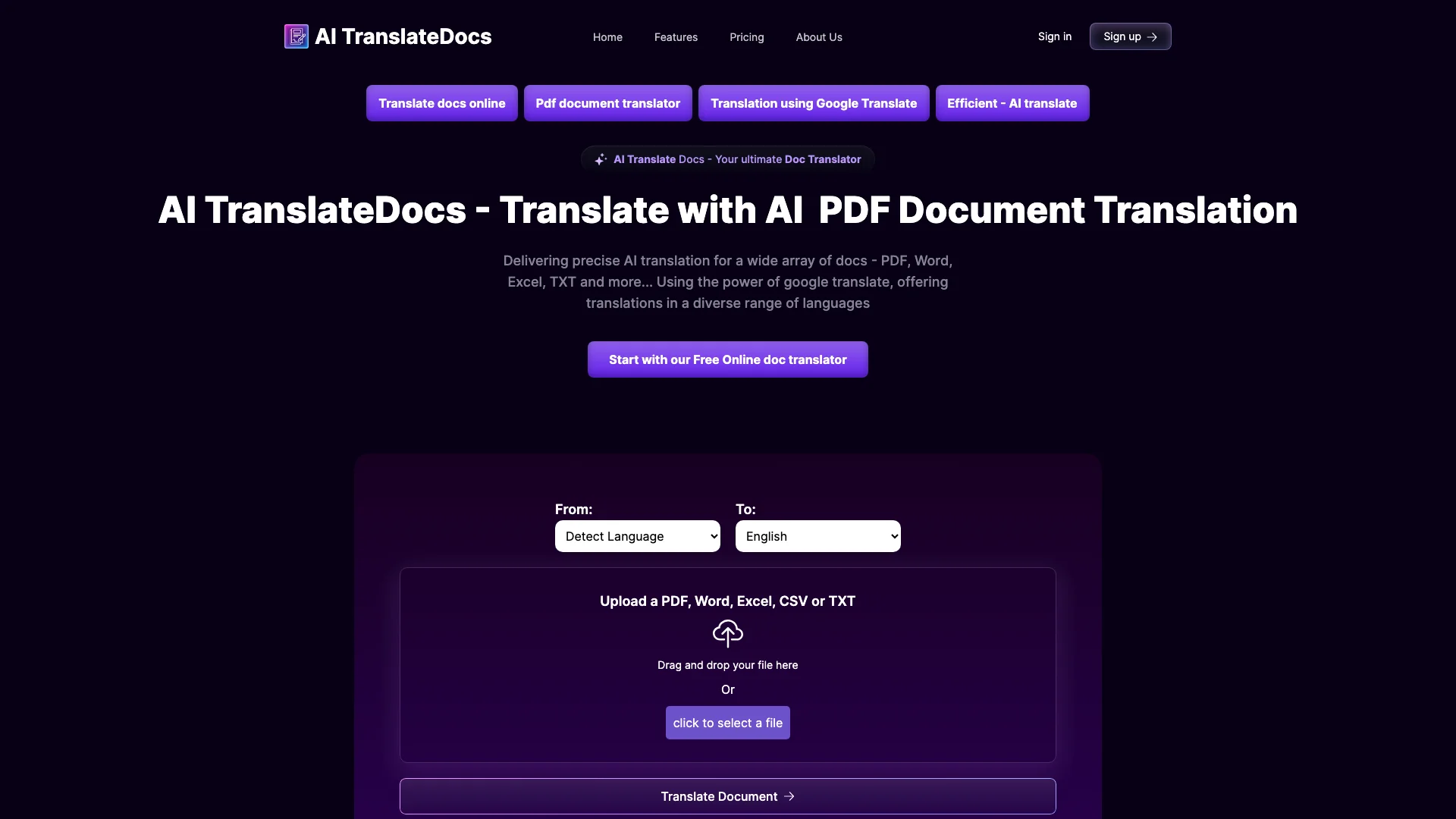Click the AI TranslateDocs logo icon
Viewport: 1456px width, 819px height.
click(296, 35)
